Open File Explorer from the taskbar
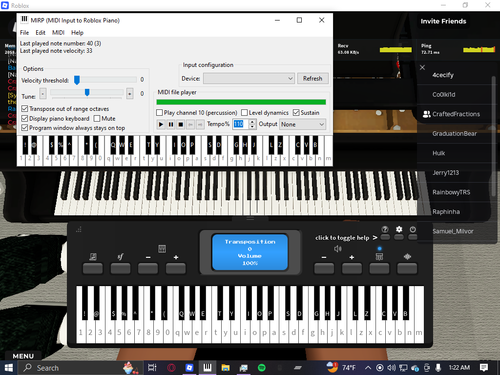The height and width of the screenshot is (375, 500). pyautogui.click(x=226, y=368)
